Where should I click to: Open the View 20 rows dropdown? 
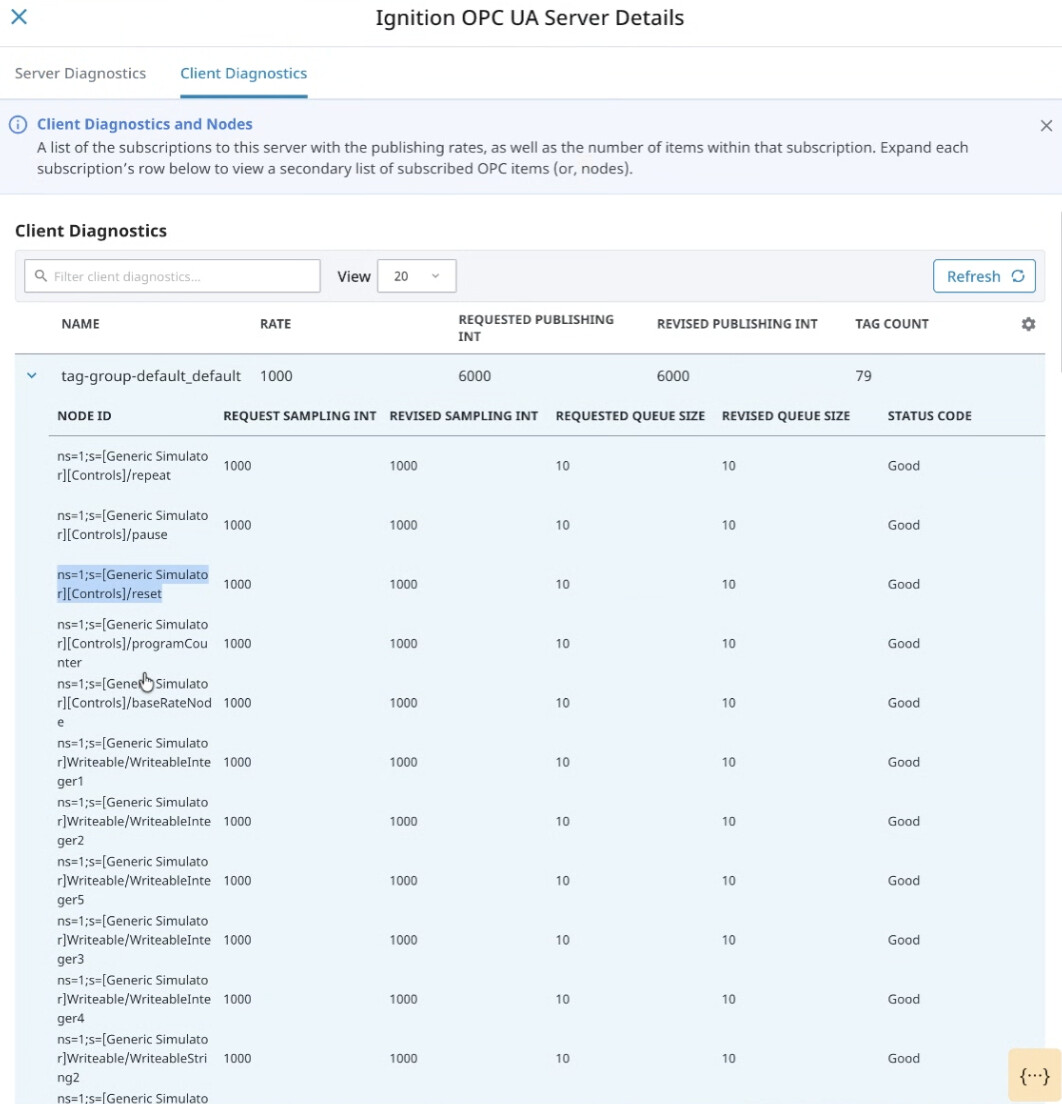(416, 276)
